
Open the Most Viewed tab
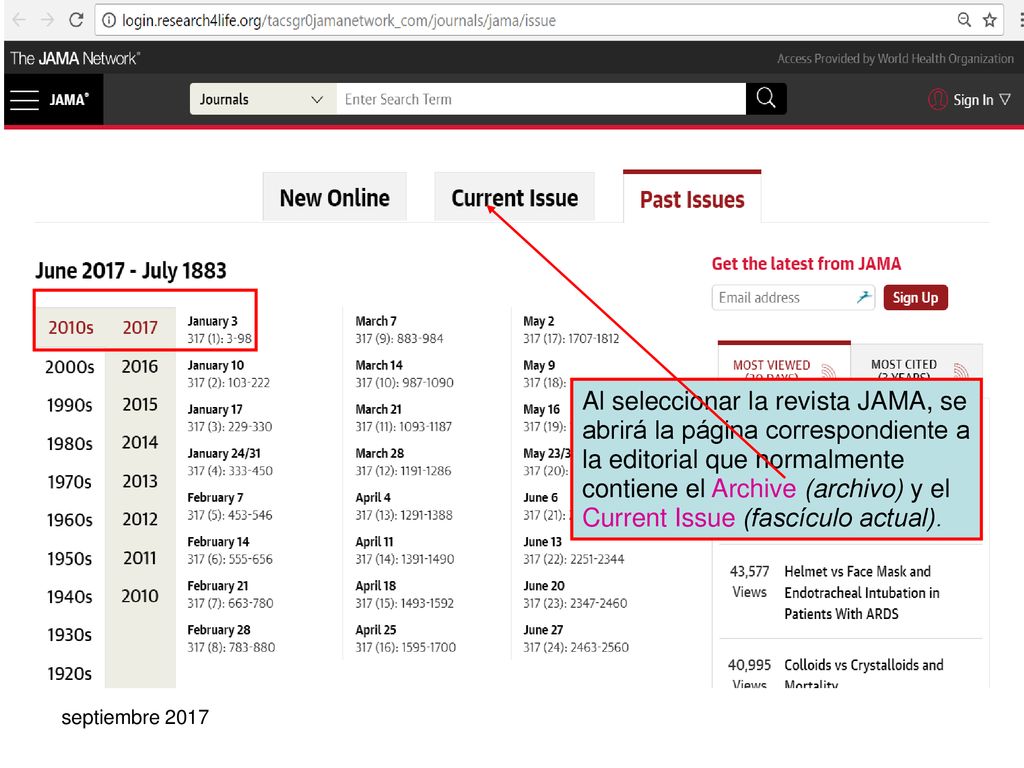coord(784,362)
